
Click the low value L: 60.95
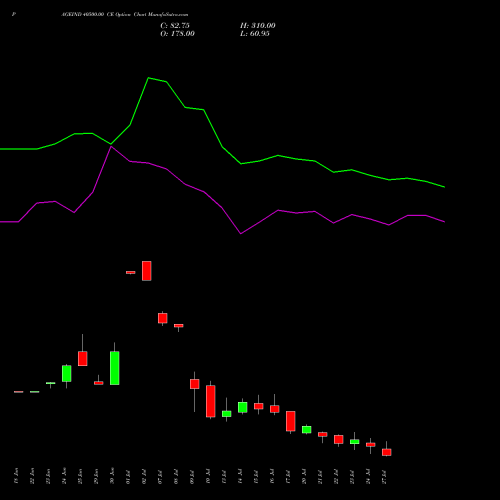click(x=255, y=34)
